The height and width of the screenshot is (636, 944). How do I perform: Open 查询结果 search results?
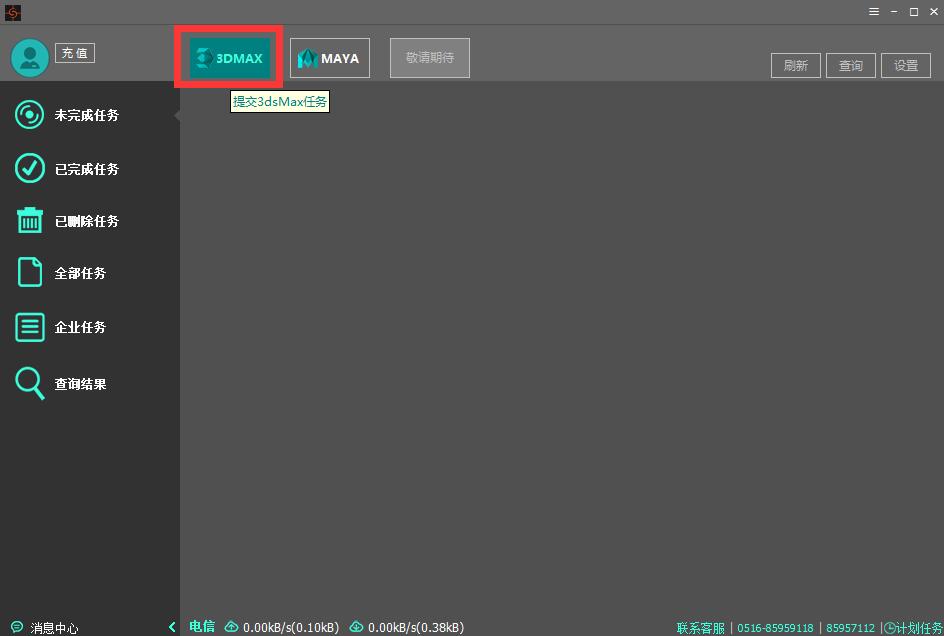80,384
